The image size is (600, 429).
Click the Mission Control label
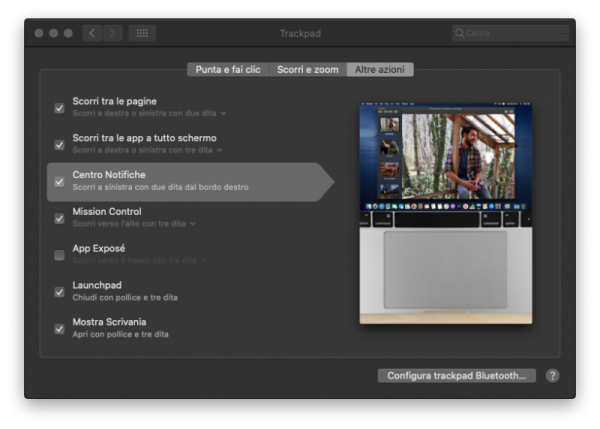point(107,212)
